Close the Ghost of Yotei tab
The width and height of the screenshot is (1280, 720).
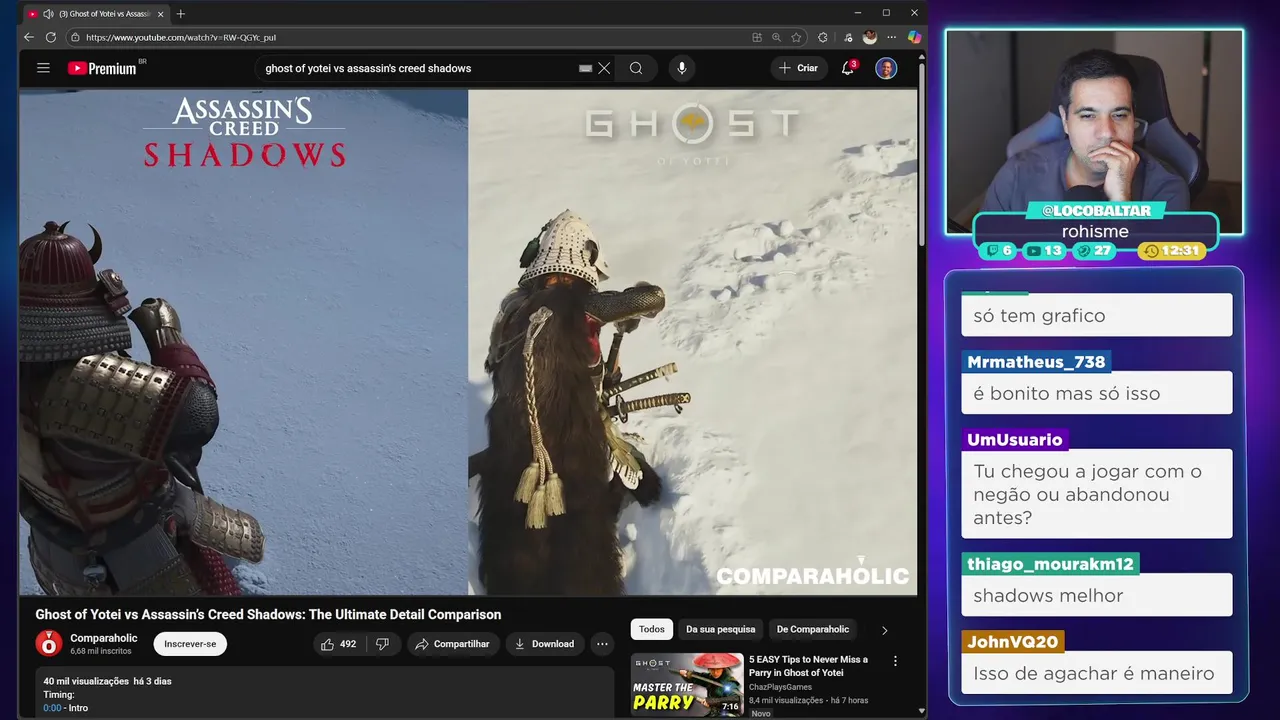[160, 14]
